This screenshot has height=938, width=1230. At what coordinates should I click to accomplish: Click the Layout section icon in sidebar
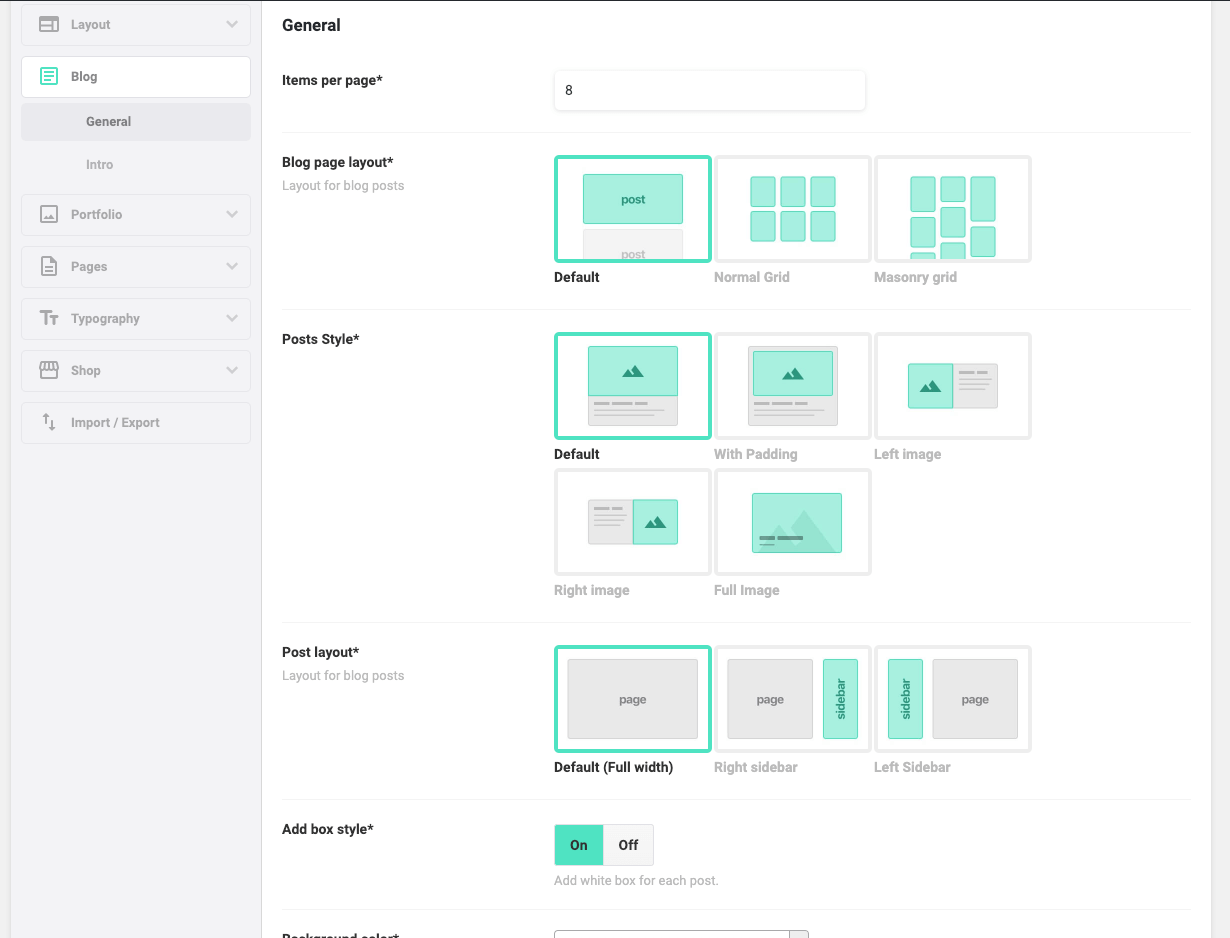pyautogui.click(x=48, y=24)
